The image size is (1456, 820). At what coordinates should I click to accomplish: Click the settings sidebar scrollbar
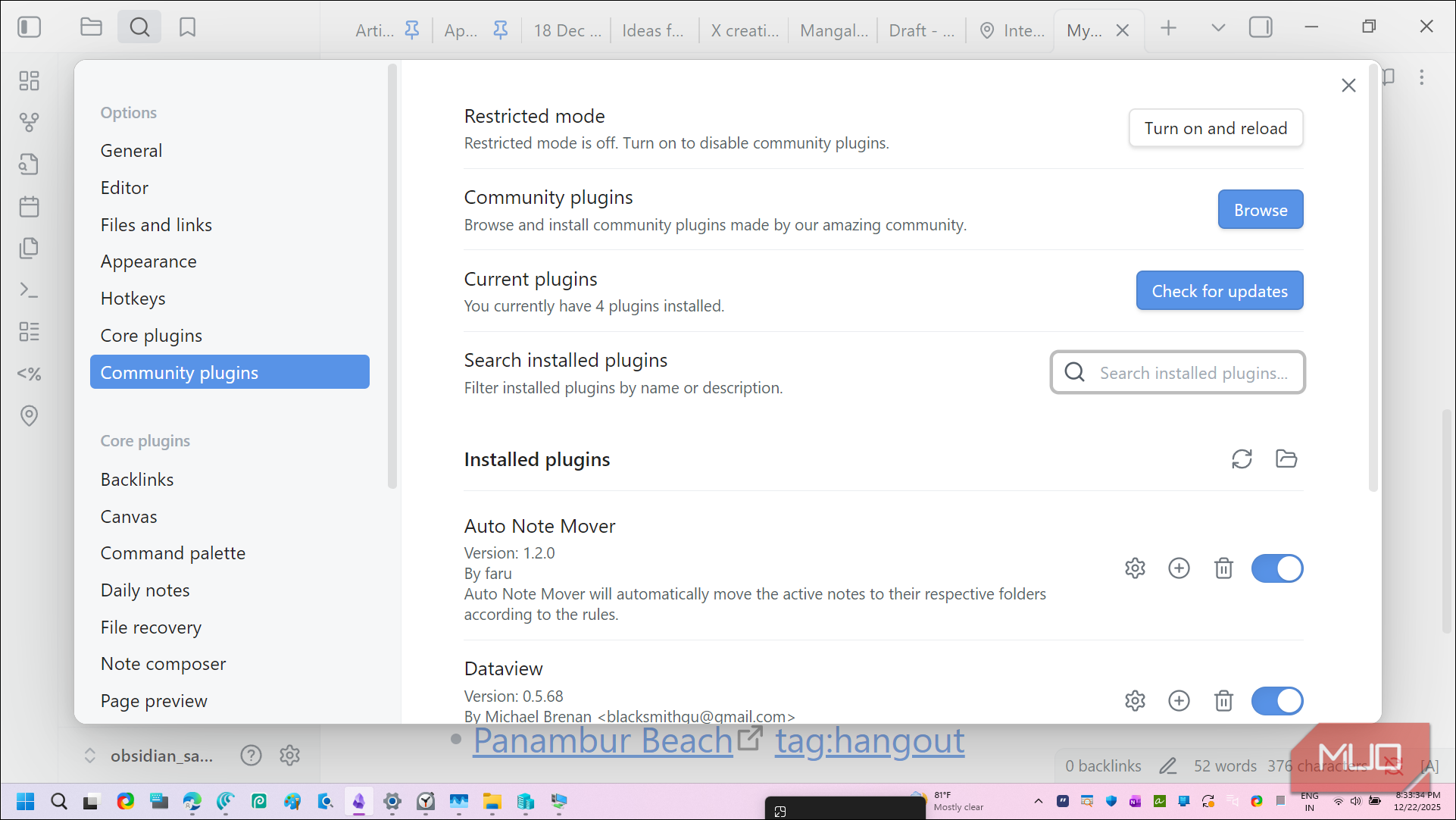tap(392, 277)
